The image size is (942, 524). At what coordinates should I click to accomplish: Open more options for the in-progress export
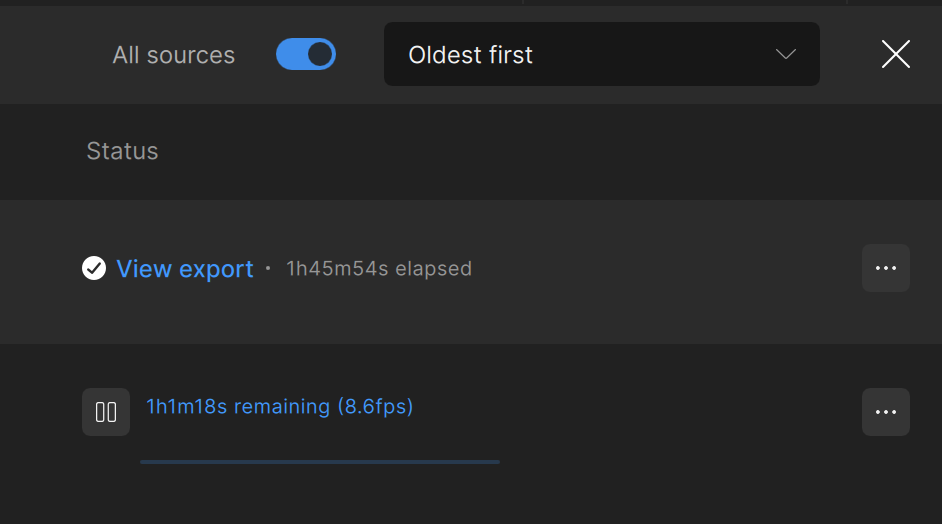[x=885, y=412]
